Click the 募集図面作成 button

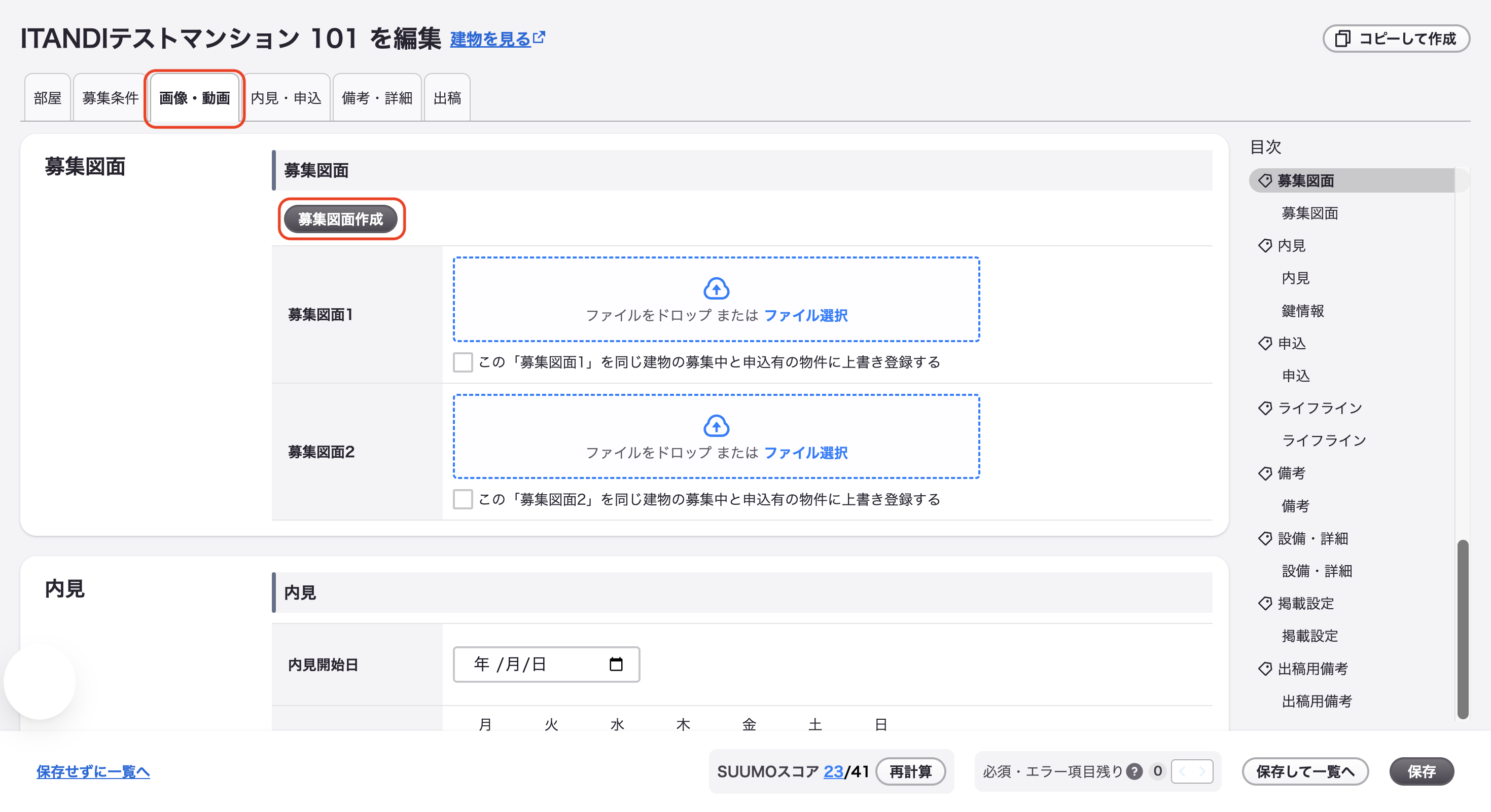340,219
